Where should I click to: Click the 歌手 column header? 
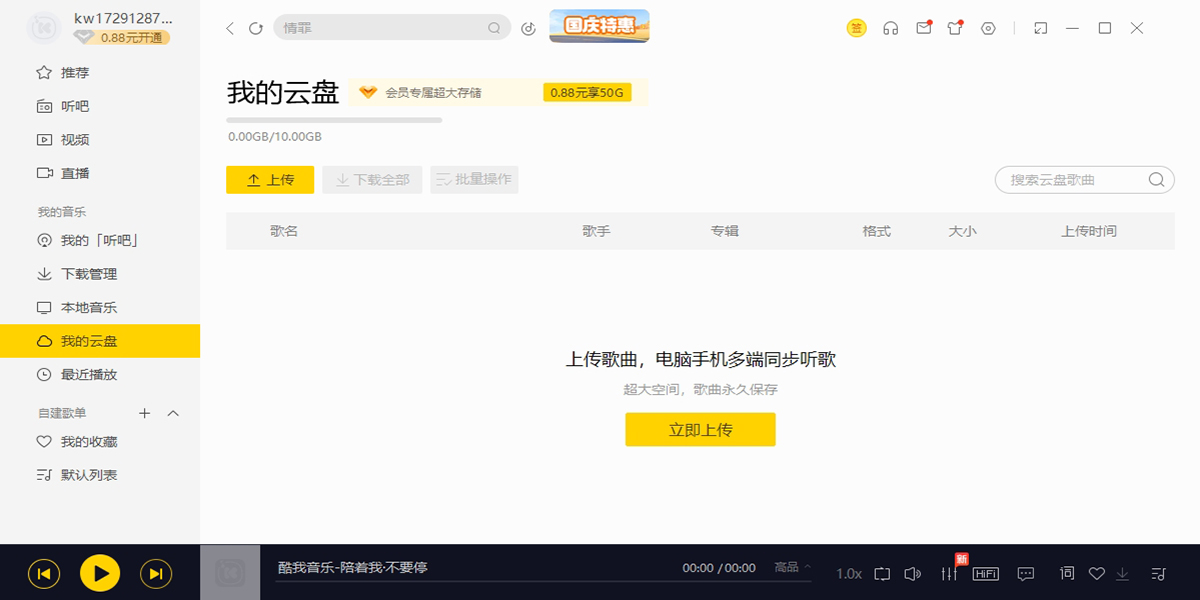pyautogui.click(x=597, y=231)
